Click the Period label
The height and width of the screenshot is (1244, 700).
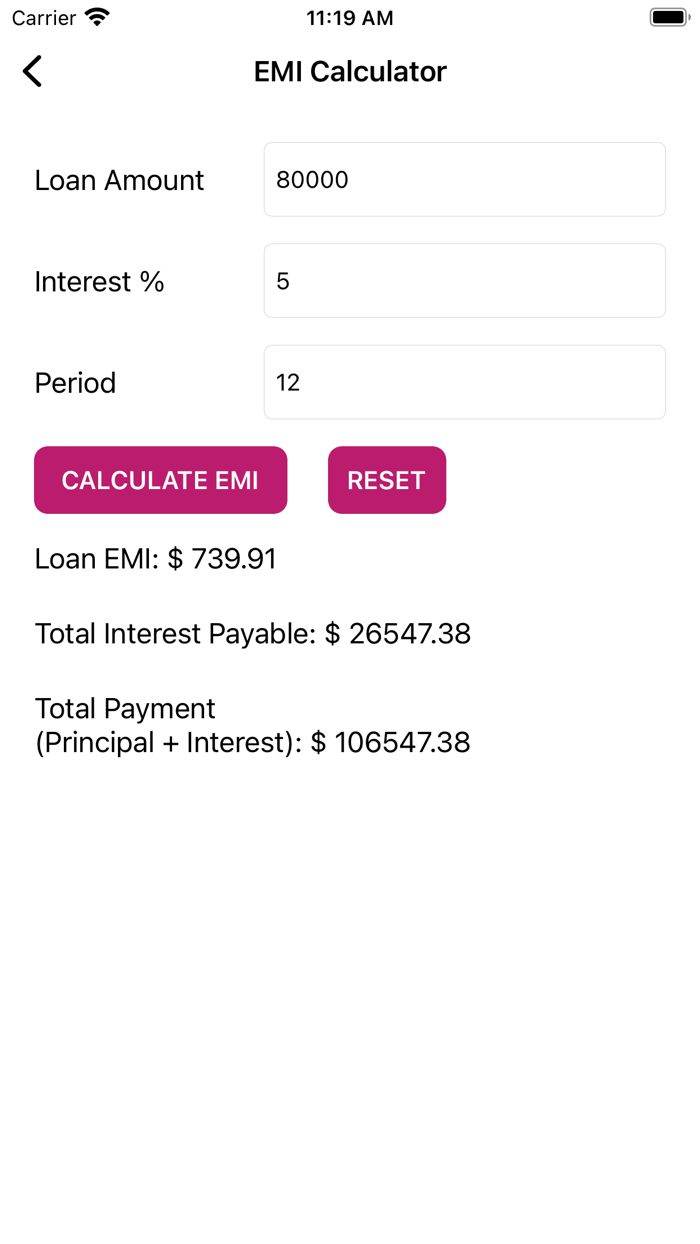pos(75,383)
